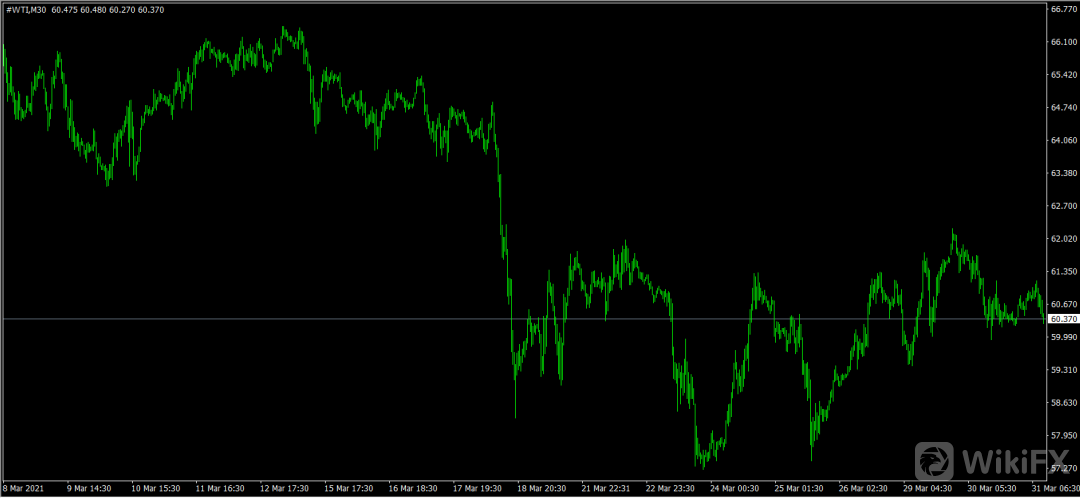Click the 64.740 price scale label

1062,108
